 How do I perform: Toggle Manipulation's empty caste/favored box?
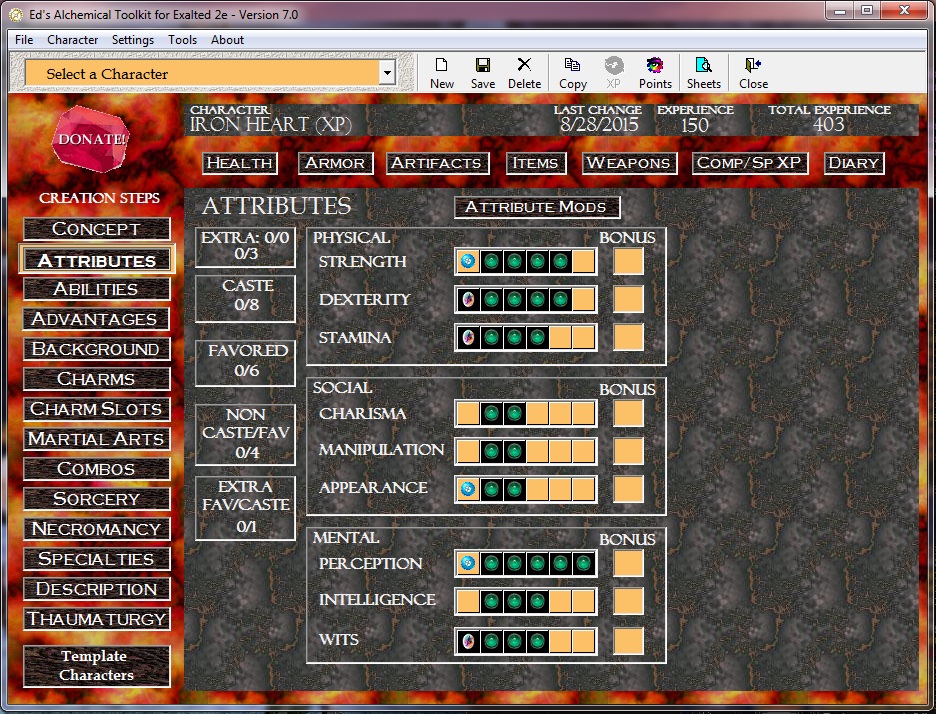coord(468,451)
